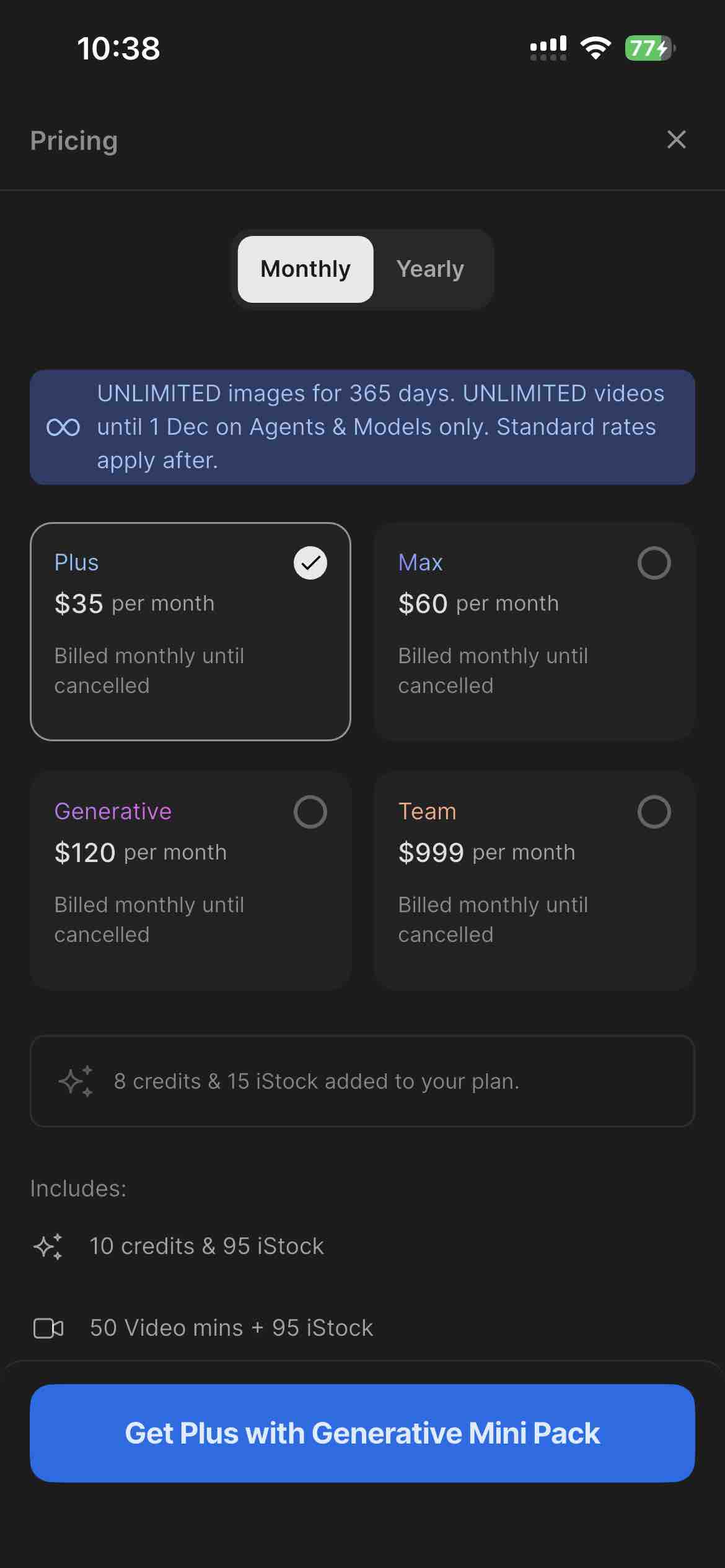Tap the UNLIMITED images promo banner text
This screenshot has height=1568, width=725.
[380, 427]
